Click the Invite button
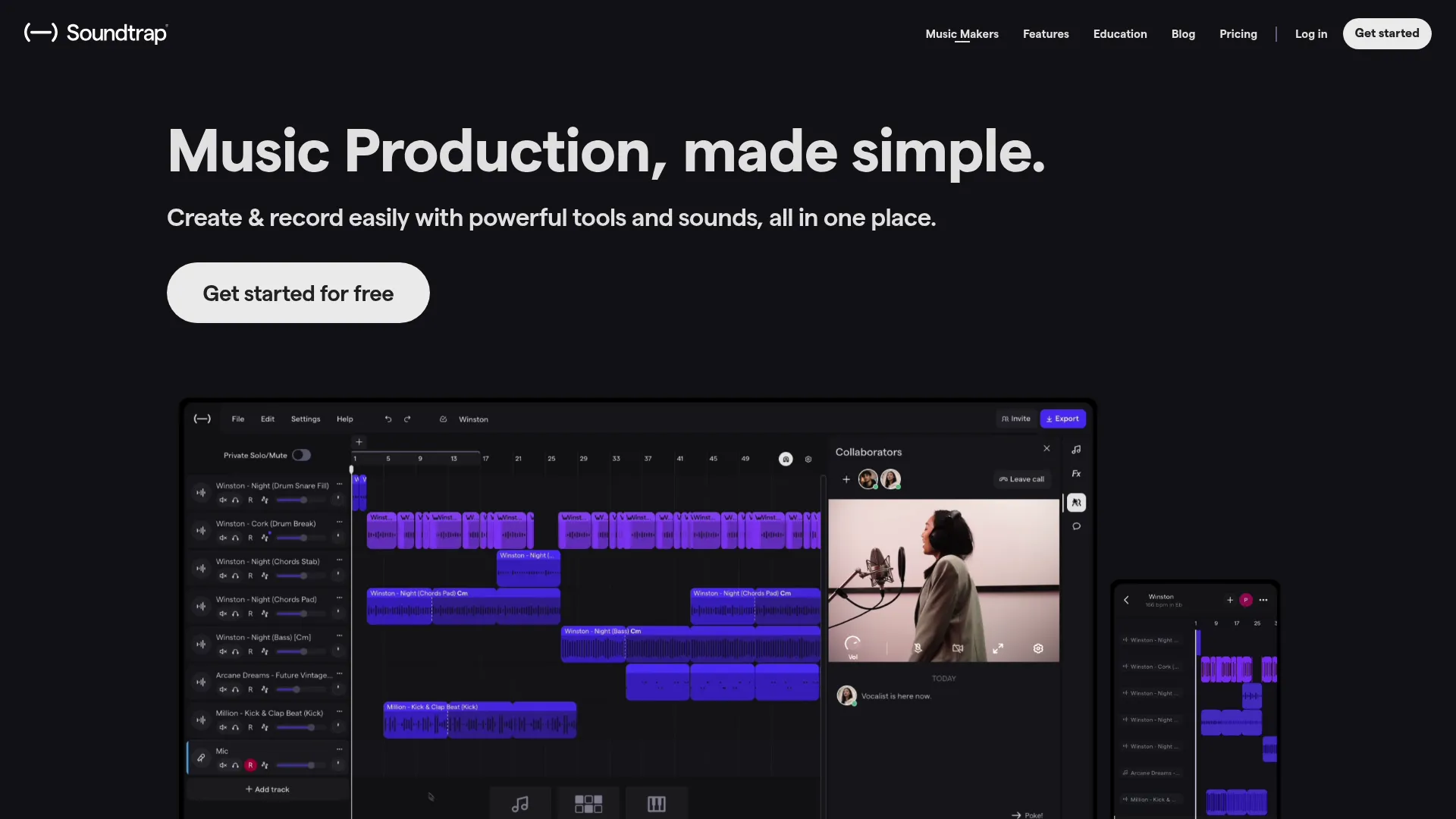1456x819 pixels. (1015, 419)
